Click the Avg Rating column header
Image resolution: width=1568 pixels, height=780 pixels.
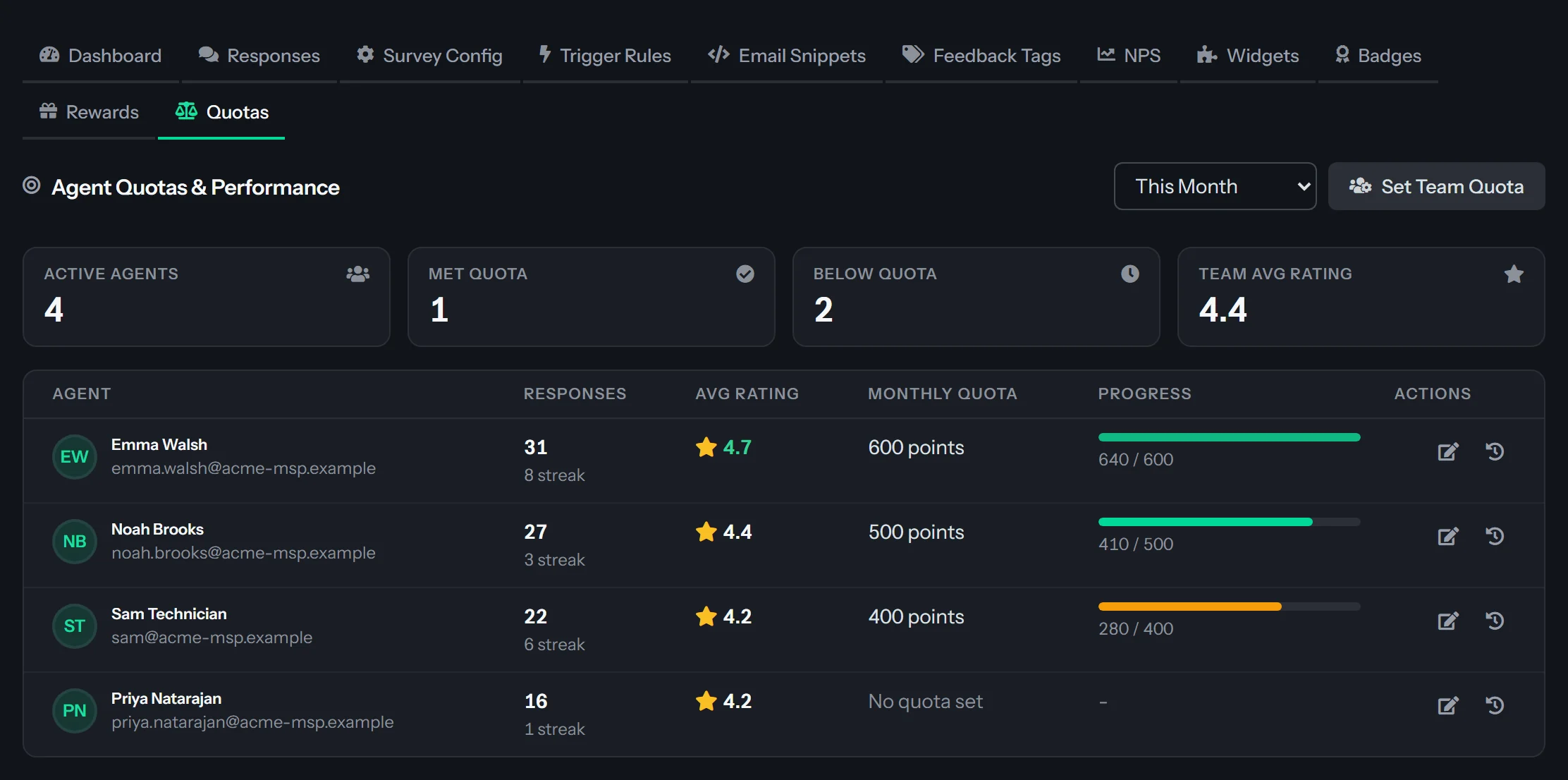pos(747,394)
